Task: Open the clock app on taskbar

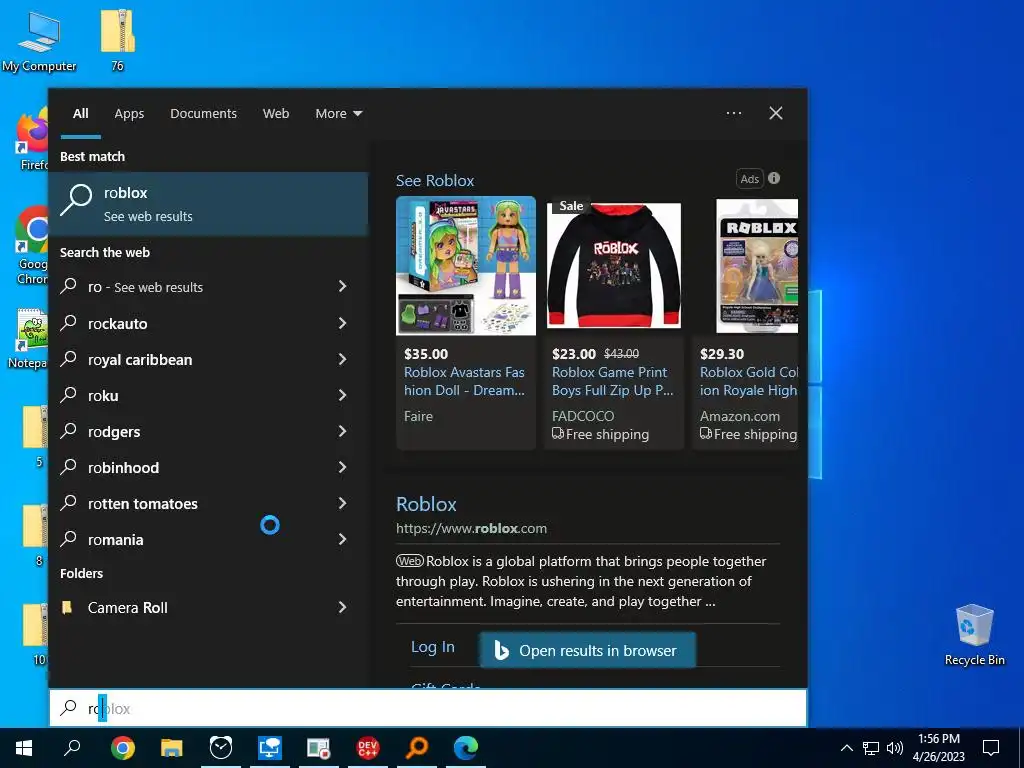Action: point(221,747)
